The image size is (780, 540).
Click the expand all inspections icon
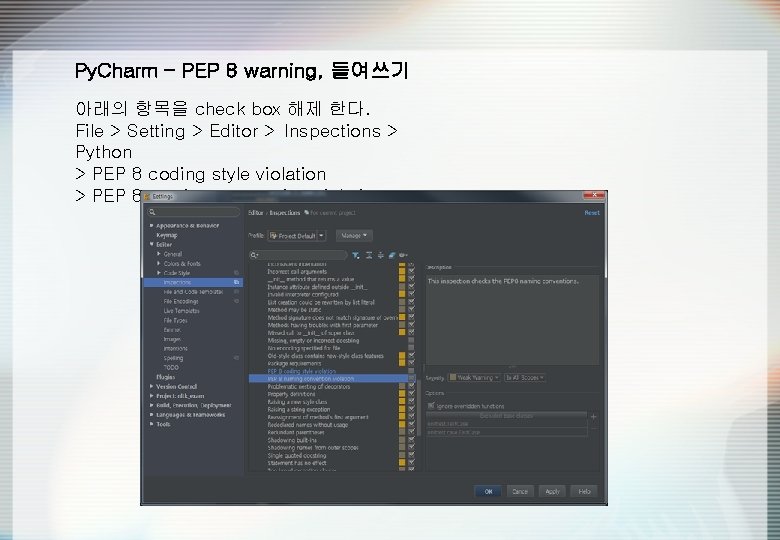tap(369, 255)
